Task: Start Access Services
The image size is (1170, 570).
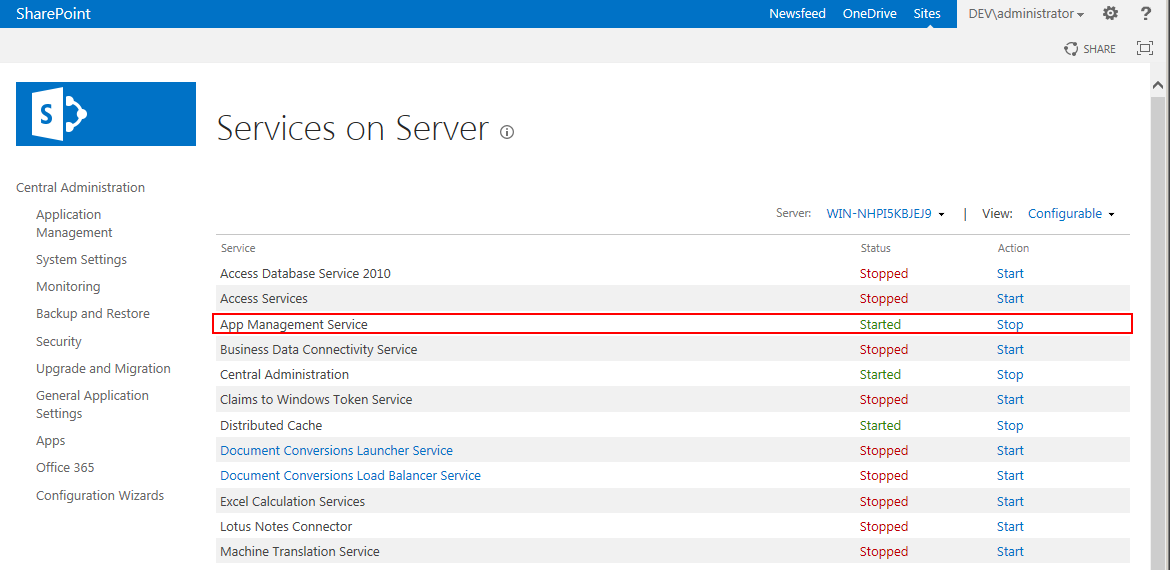Action: coord(1010,298)
